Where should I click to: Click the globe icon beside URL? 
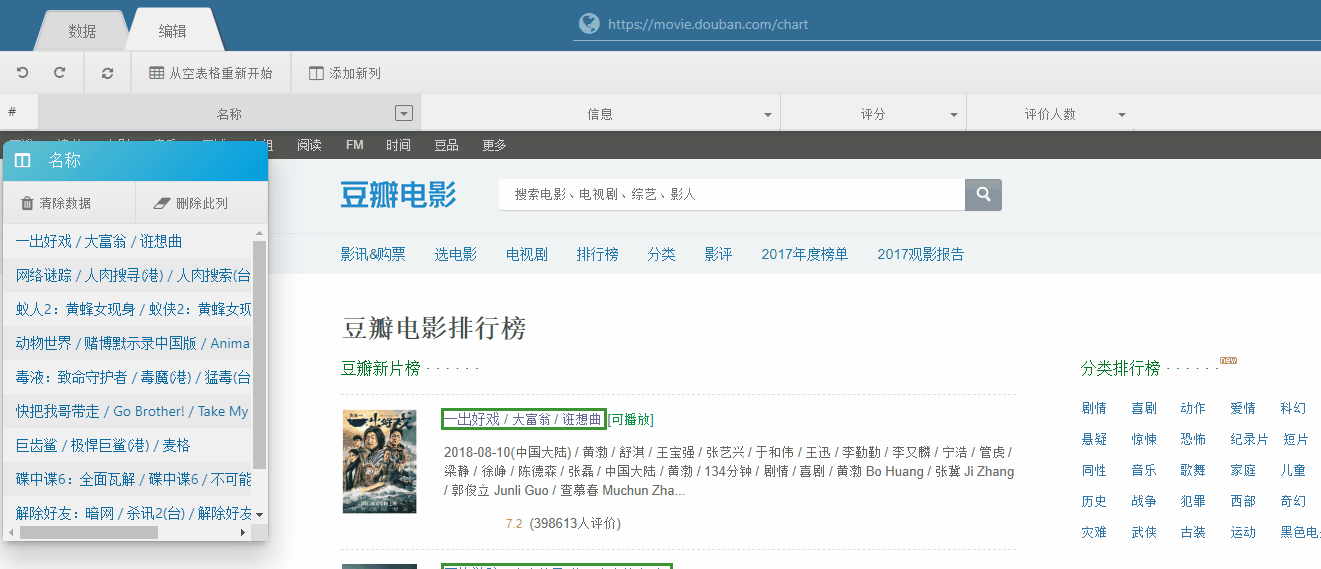coord(590,24)
